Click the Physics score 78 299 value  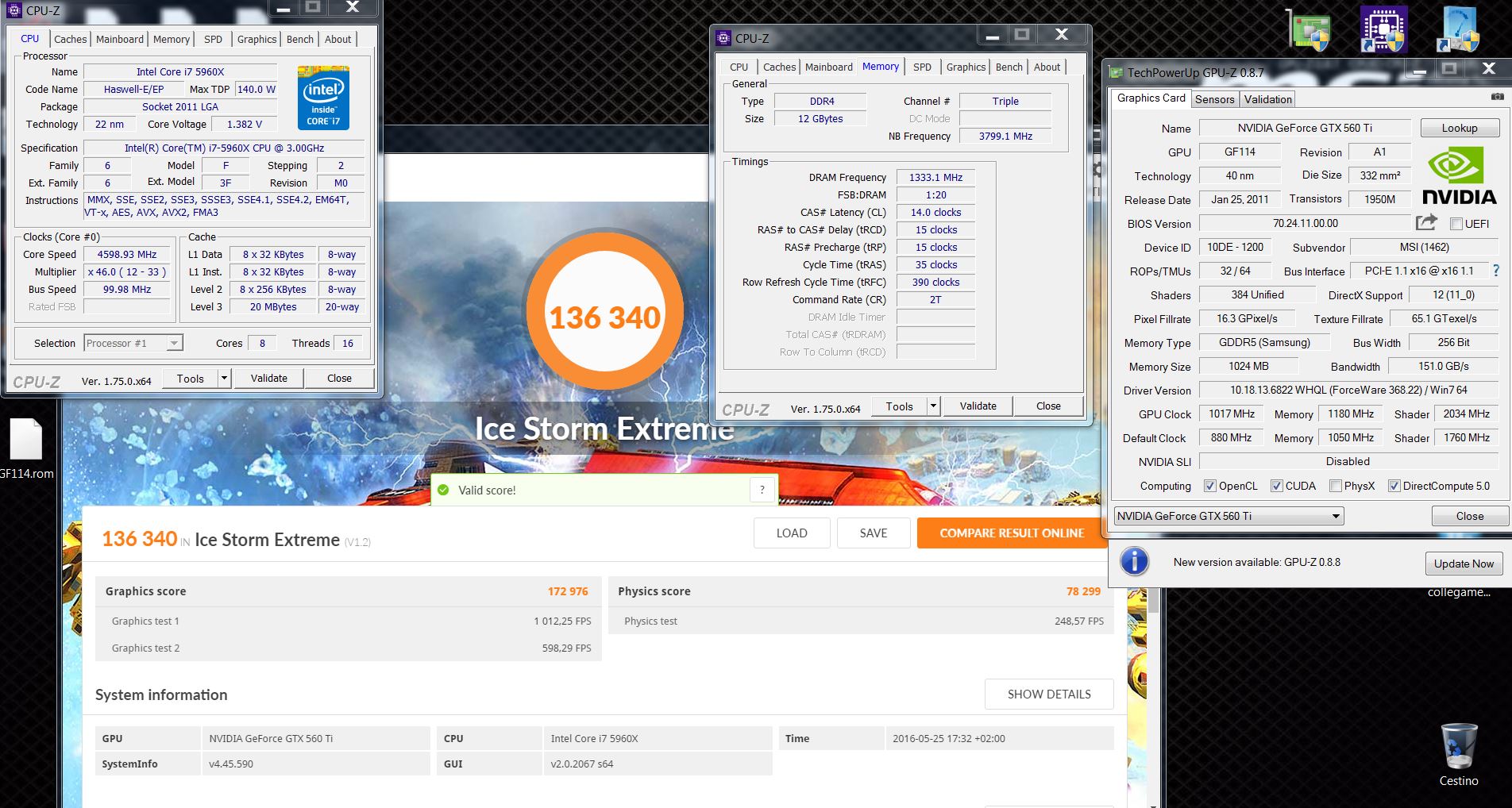click(1083, 591)
